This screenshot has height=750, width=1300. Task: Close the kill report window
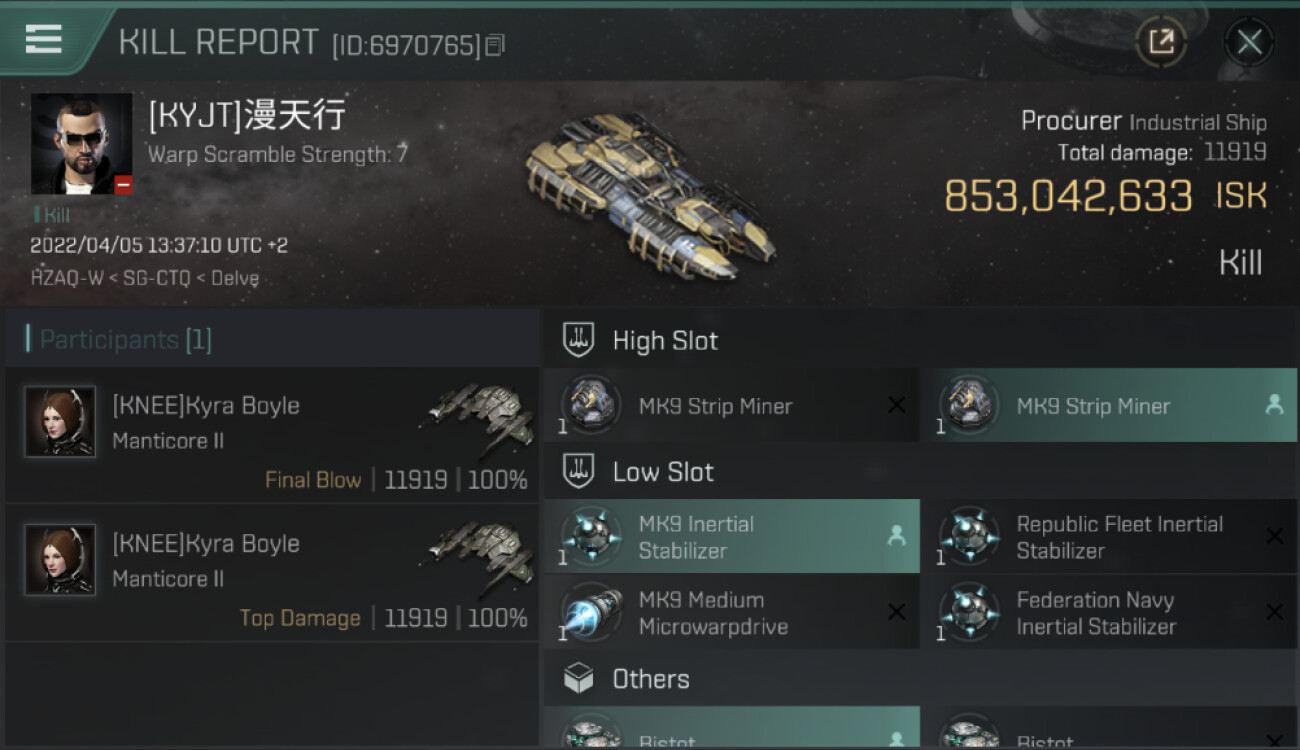pyautogui.click(x=1249, y=42)
